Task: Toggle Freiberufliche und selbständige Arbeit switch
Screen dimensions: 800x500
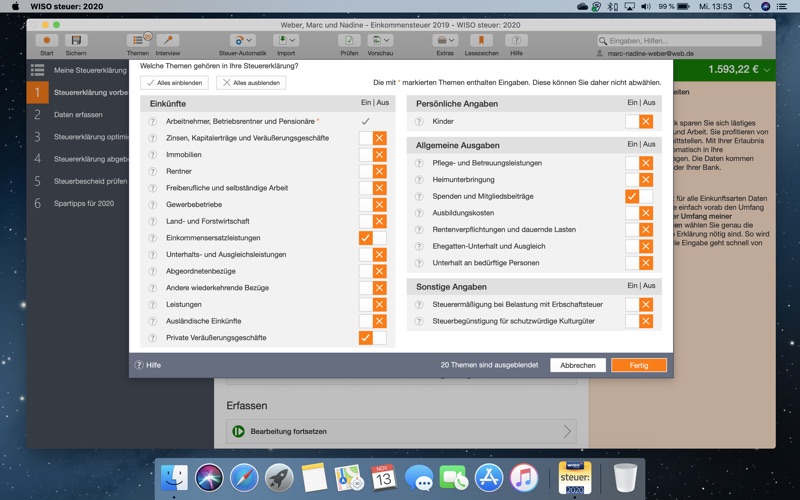Action: click(372, 188)
